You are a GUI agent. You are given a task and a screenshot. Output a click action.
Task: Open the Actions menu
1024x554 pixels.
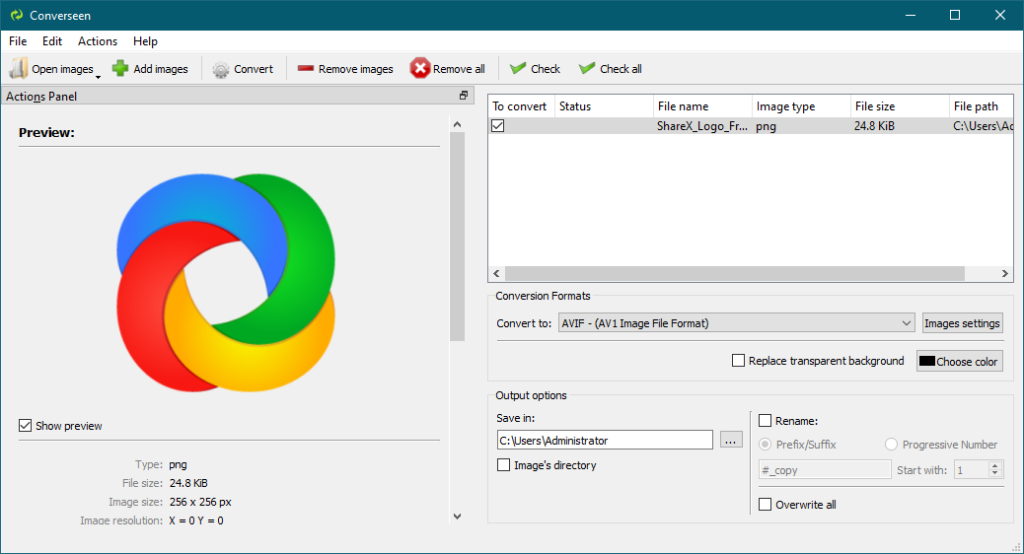pos(97,41)
